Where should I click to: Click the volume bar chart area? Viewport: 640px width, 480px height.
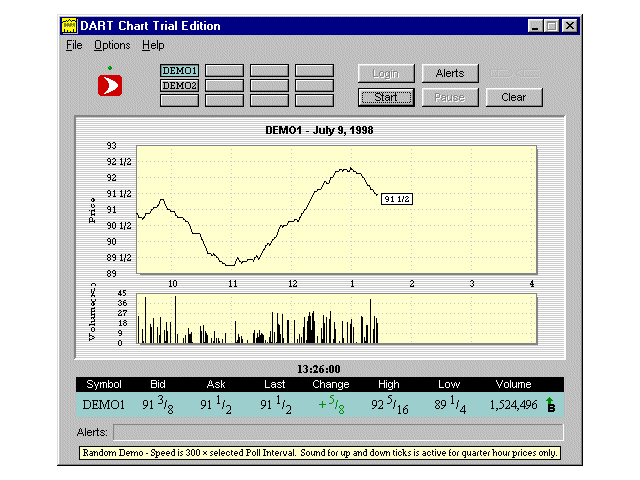click(336, 319)
